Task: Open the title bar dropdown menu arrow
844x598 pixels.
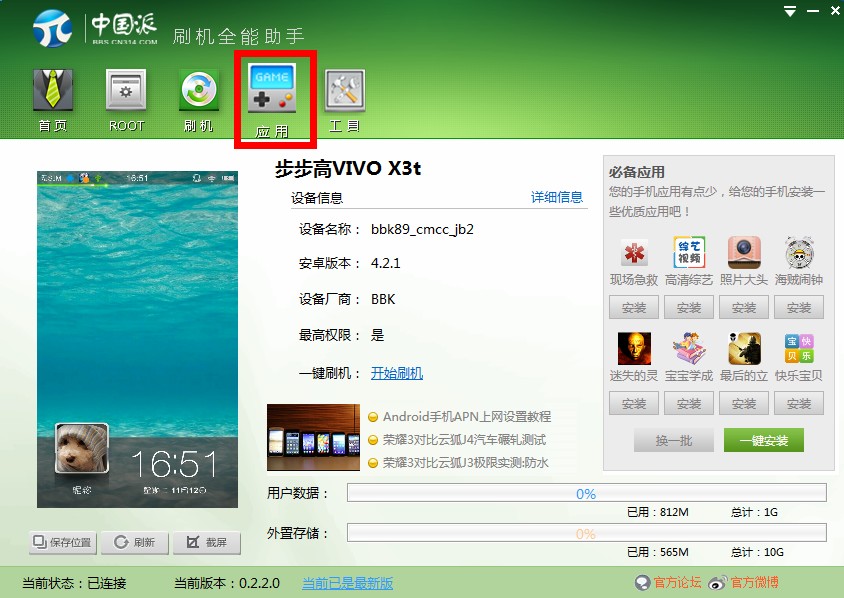Action: pos(790,12)
